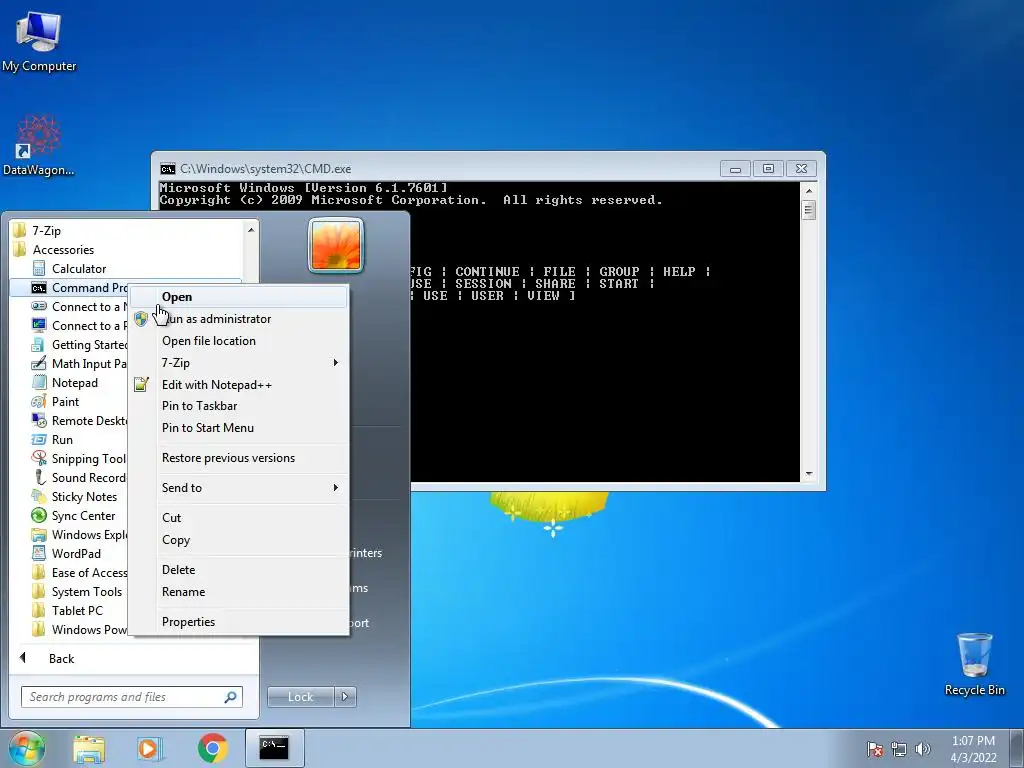
Task: Click the Windows Start orb
Action: point(26,748)
